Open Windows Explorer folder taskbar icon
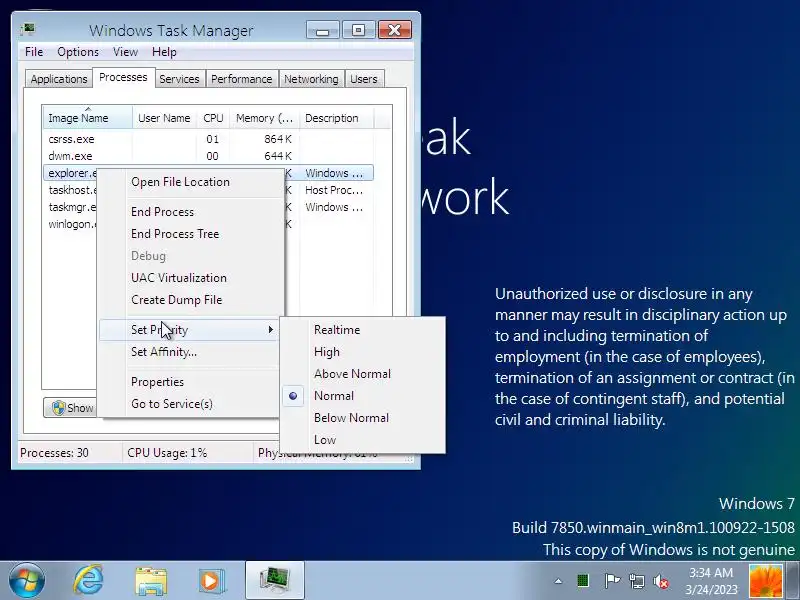Screen dimensions: 800x600 point(151,581)
